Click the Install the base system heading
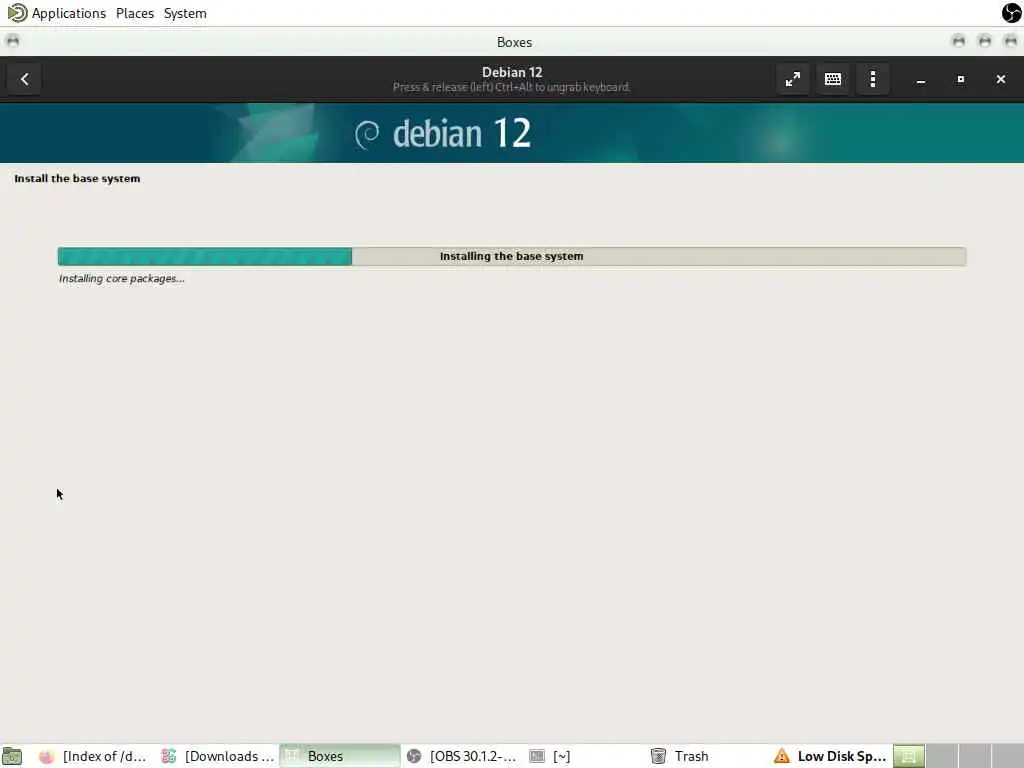Screen dimensions: 1024x768 pyautogui.click(x=77, y=178)
